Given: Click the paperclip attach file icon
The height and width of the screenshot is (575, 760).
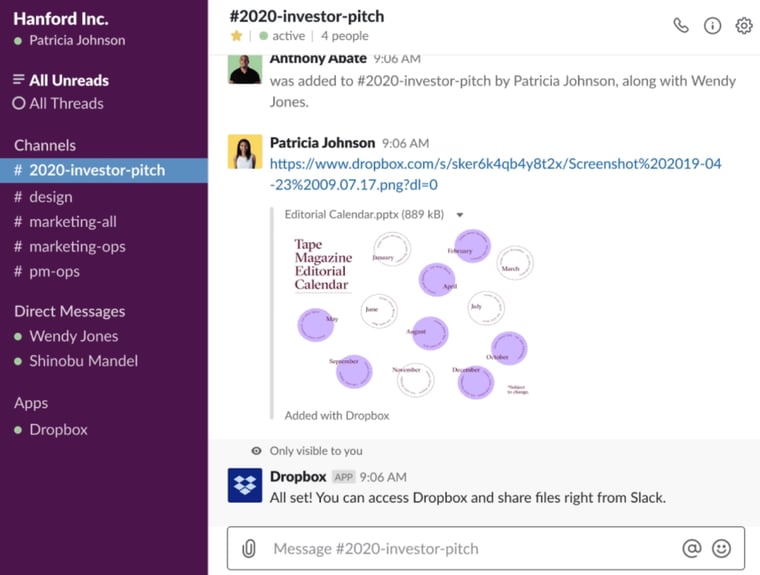Looking at the screenshot, I should coord(249,548).
